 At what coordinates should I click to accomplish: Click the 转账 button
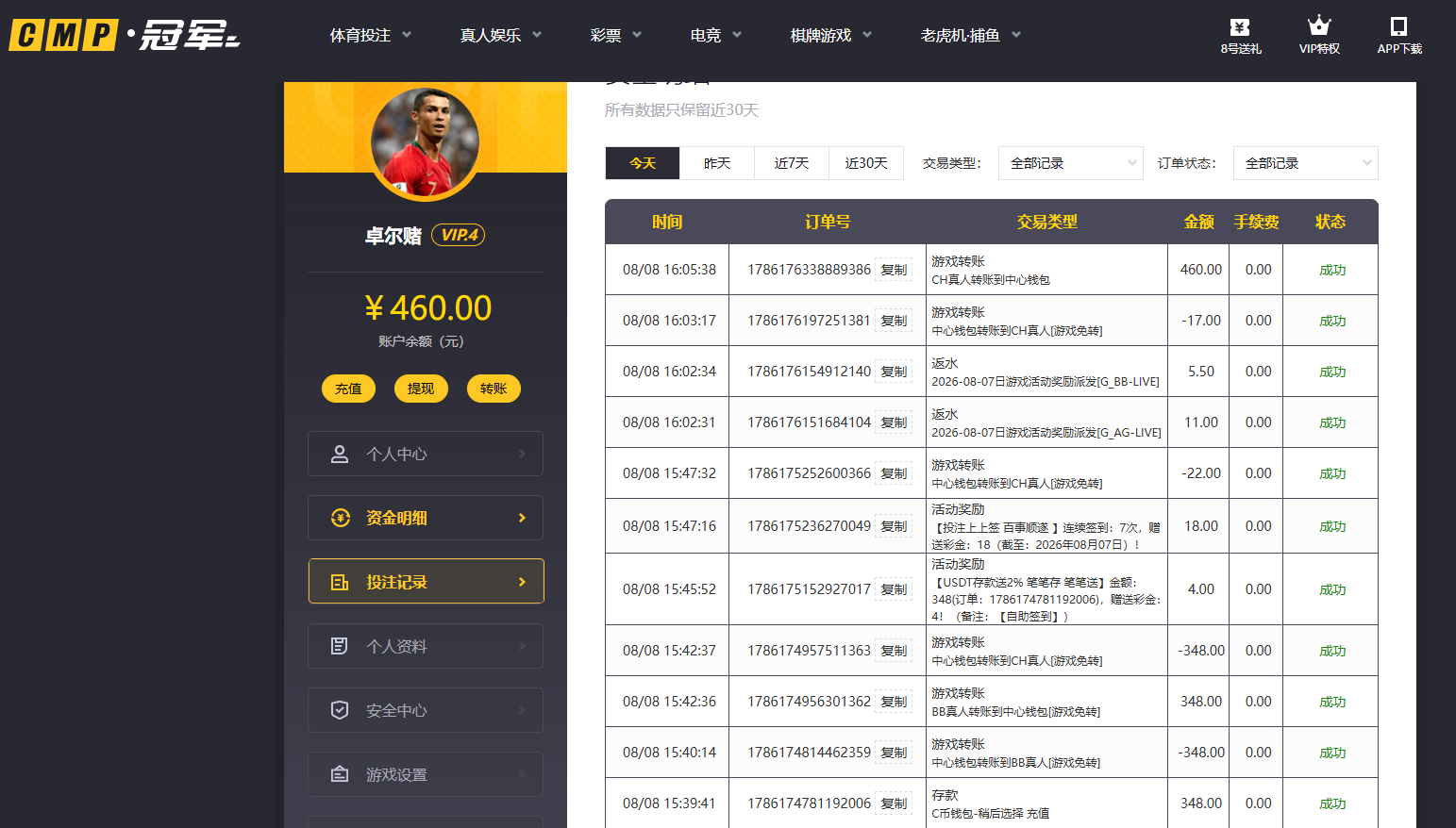(494, 389)
